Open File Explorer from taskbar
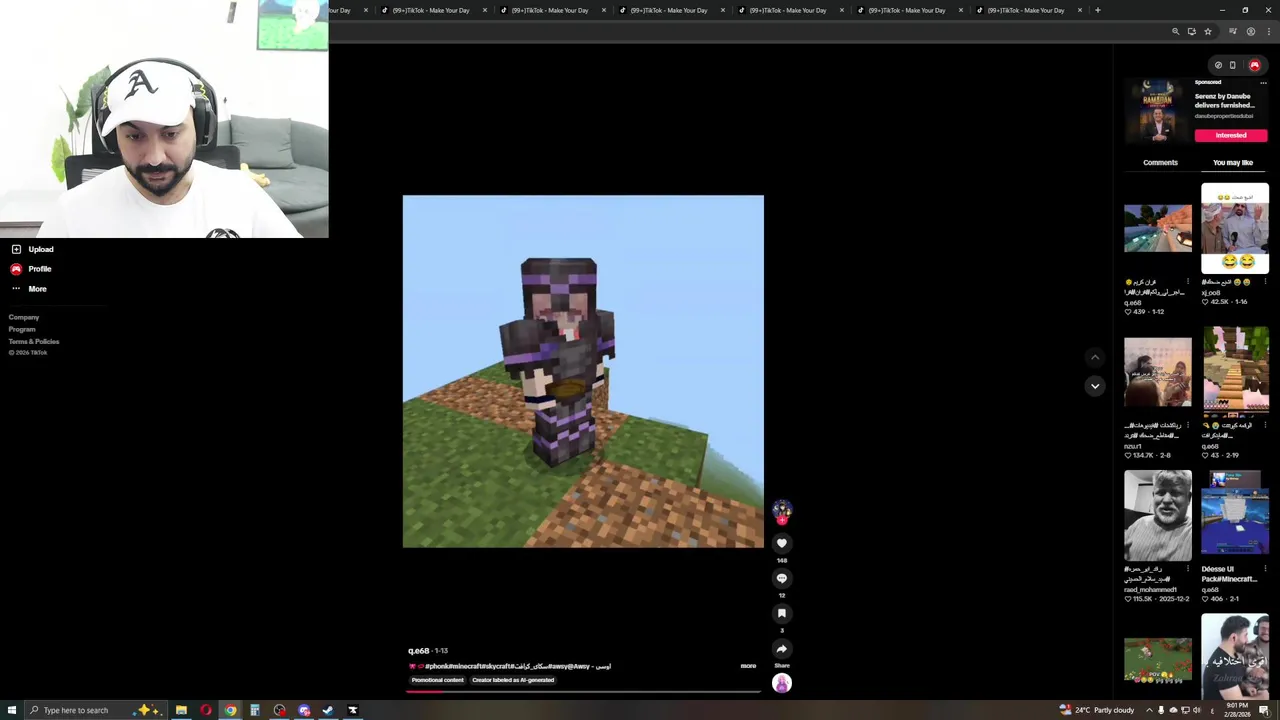The image size is (1280, 720). 181,710
